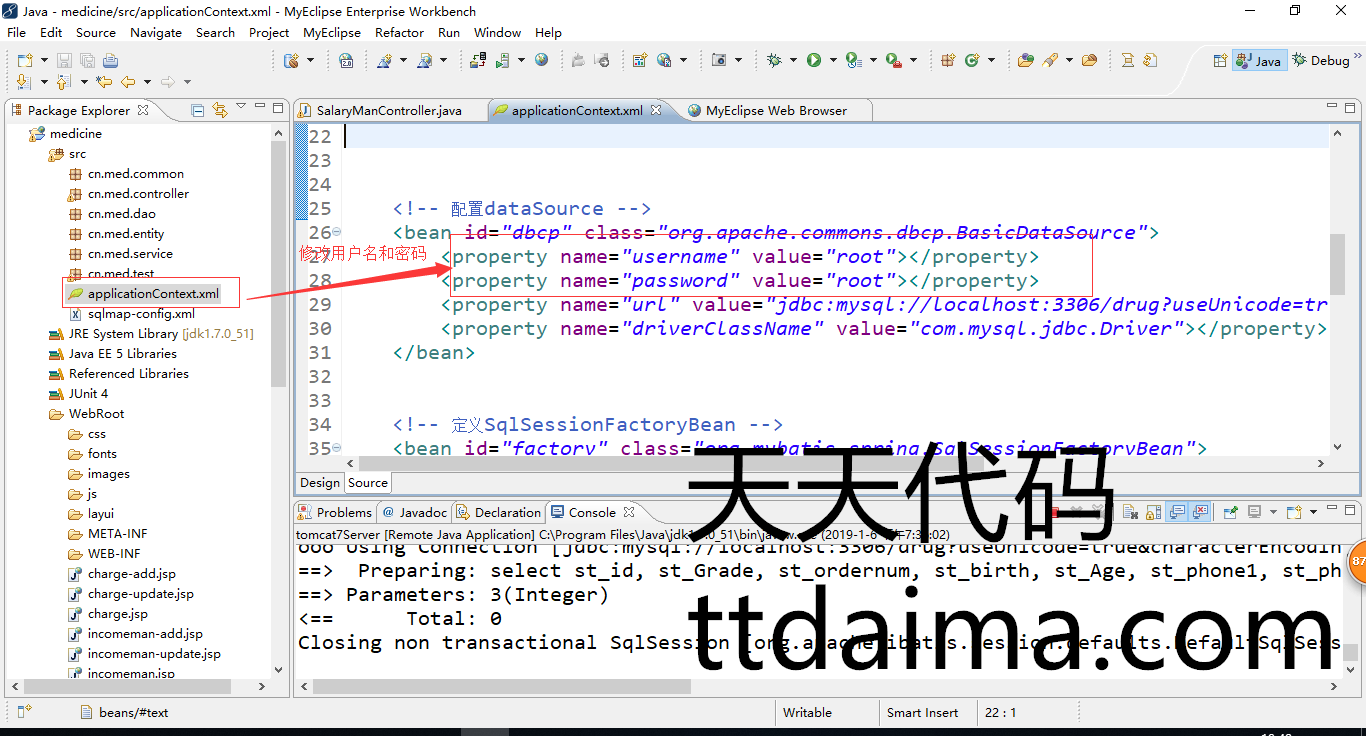Click the New Java Package icon
1366x736 pixels.
[946, 60]
